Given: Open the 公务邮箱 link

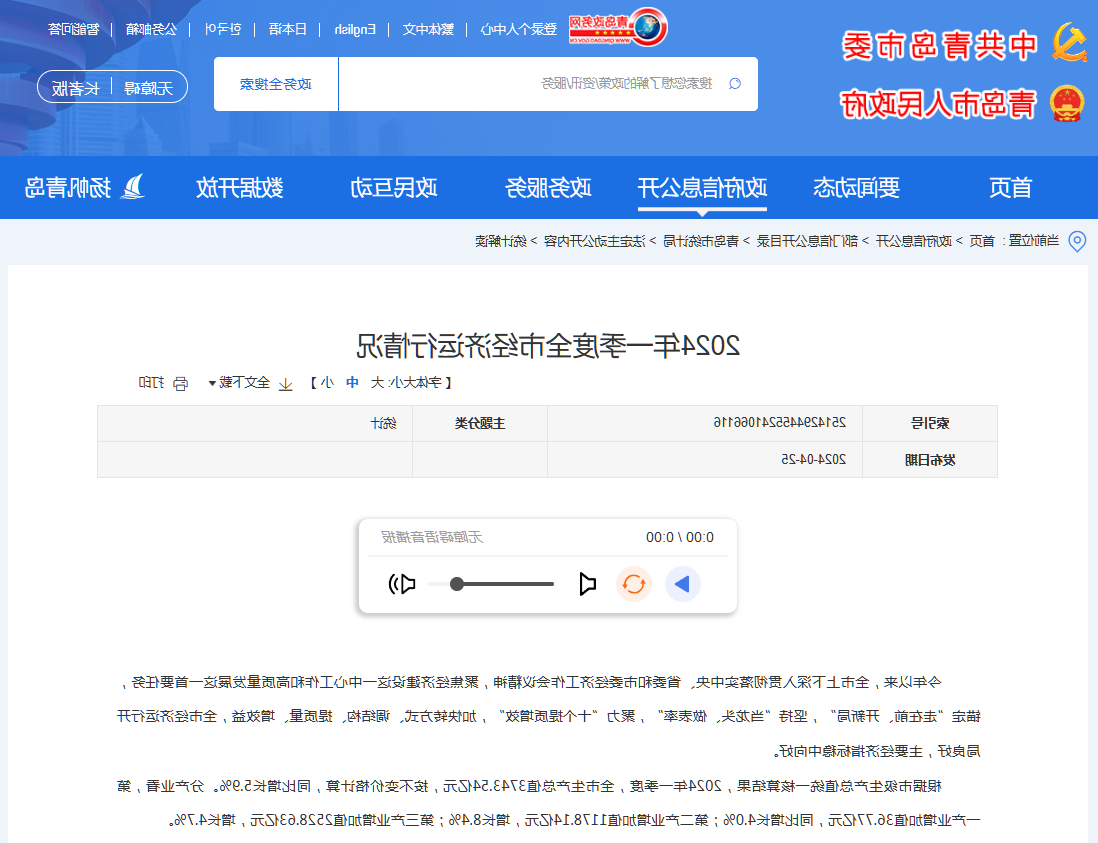Looking at the screenshot, I should pyautogui.click(x=151, y=29).
